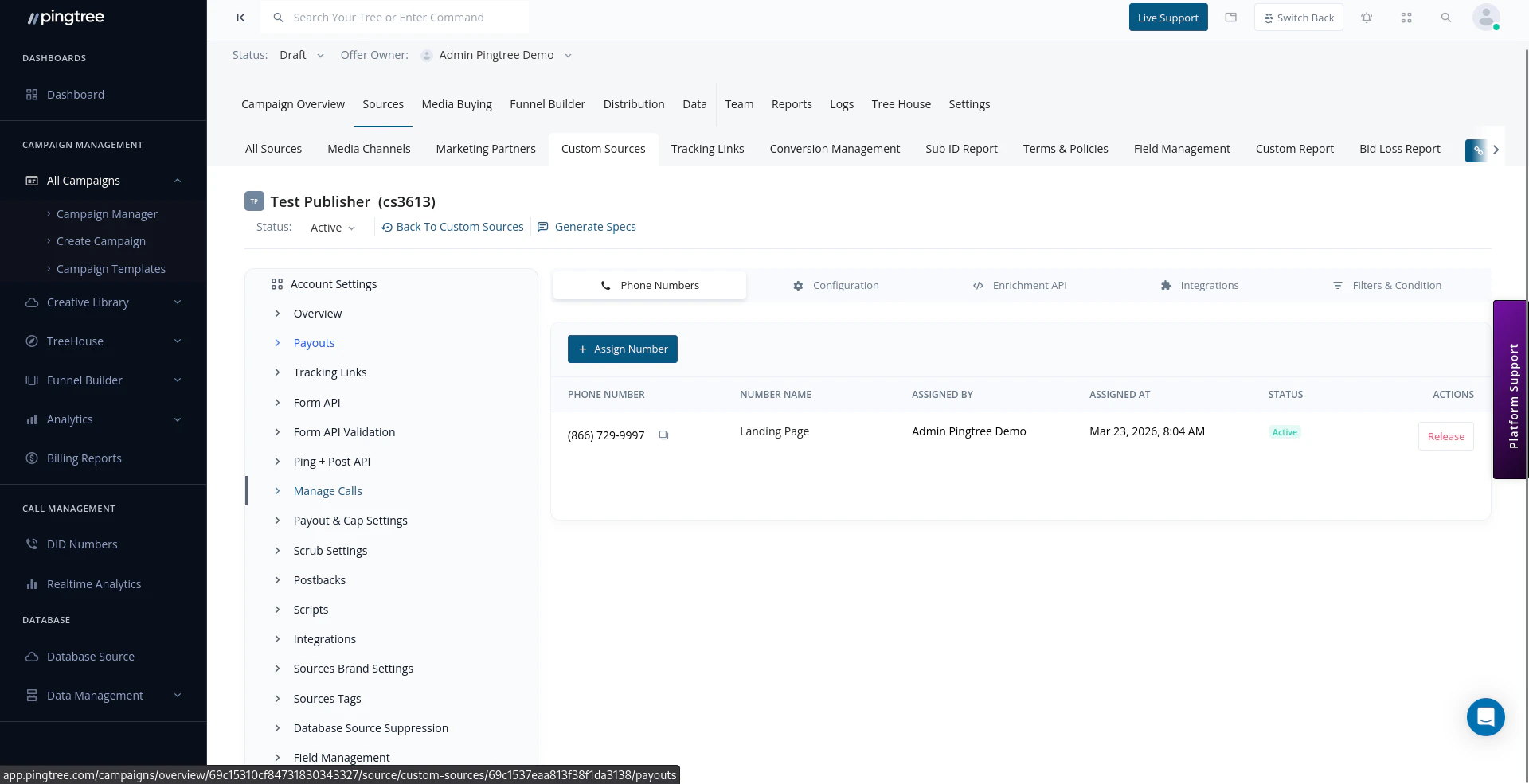
Task: Expand the Creative Library menu
Action: (178, 302)
